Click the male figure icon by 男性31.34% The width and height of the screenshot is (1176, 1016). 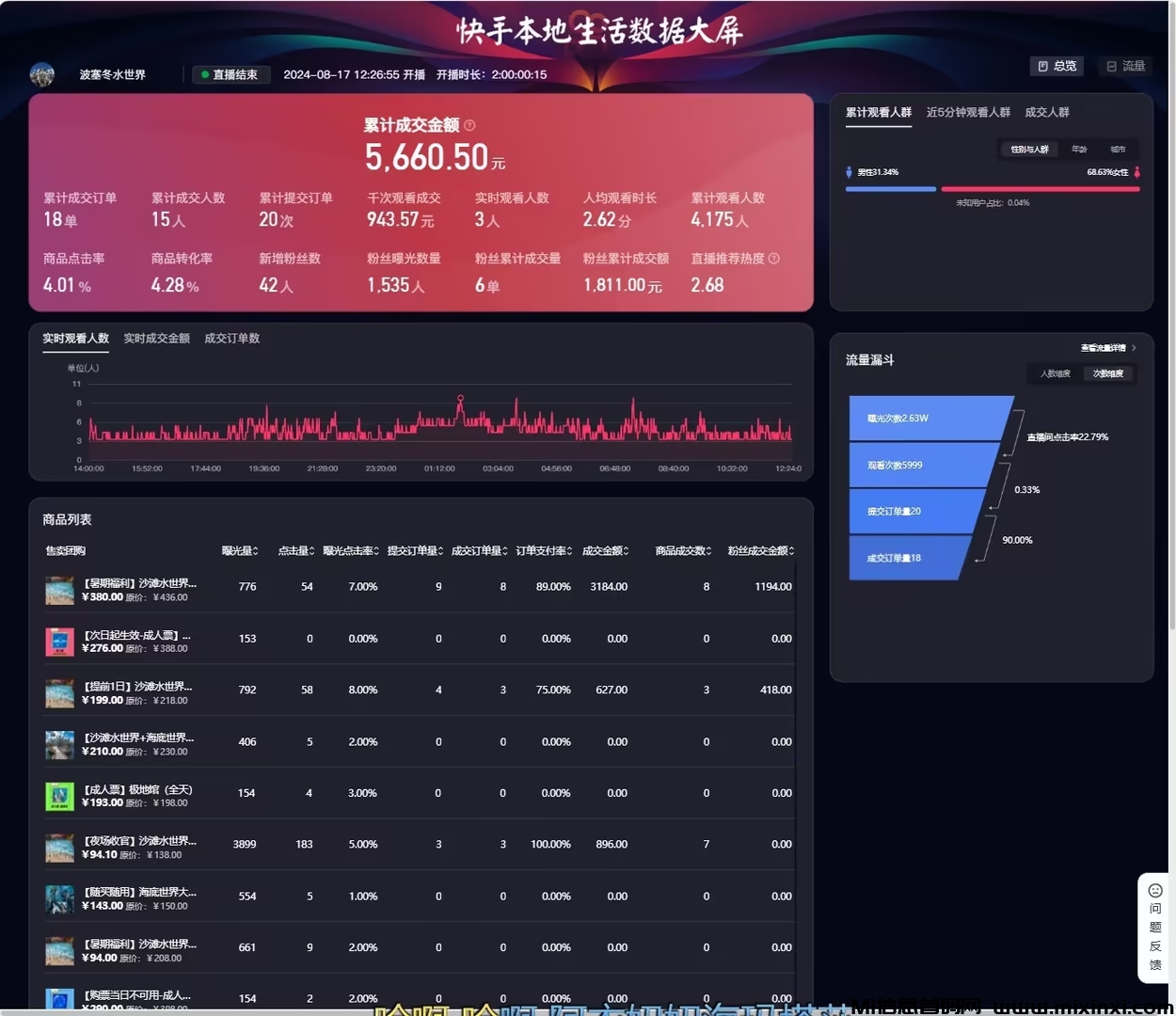tap(850, 172)
